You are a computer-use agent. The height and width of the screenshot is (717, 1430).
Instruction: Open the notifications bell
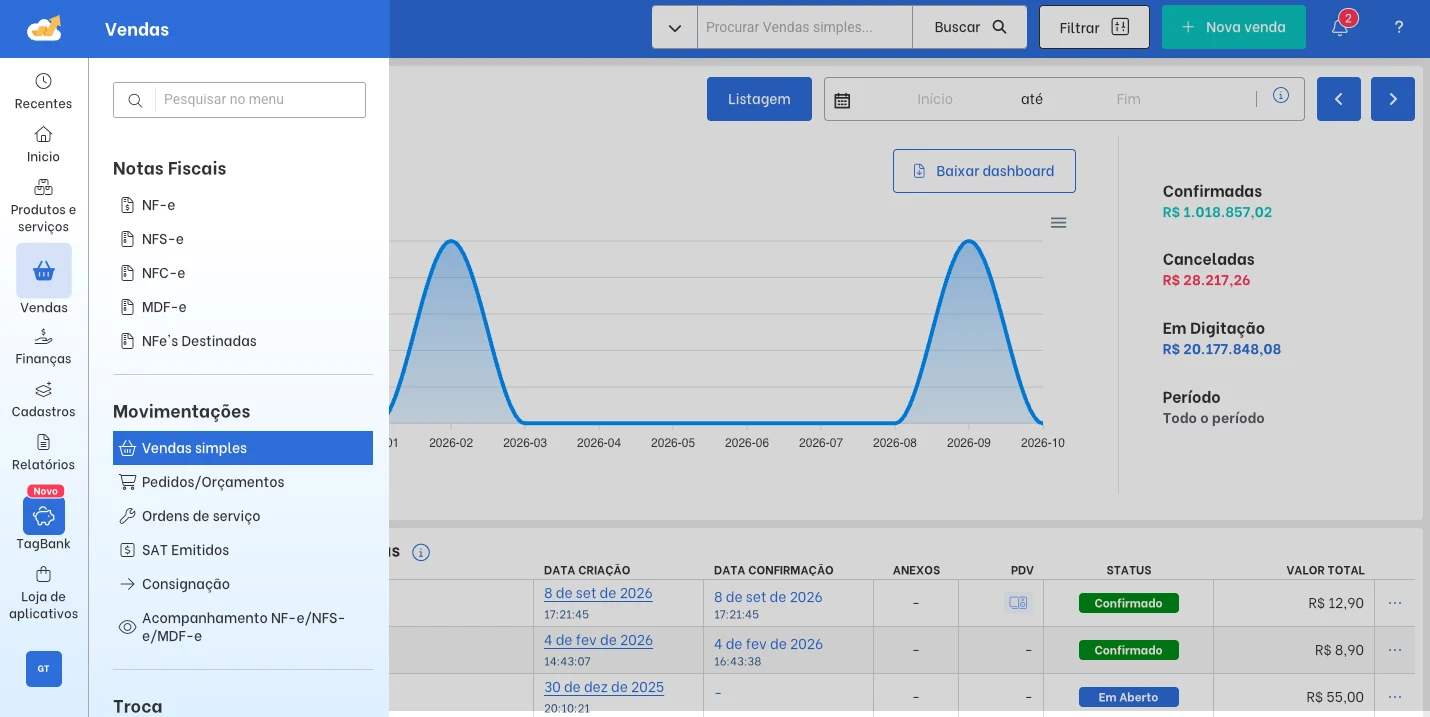[1340, 28]
